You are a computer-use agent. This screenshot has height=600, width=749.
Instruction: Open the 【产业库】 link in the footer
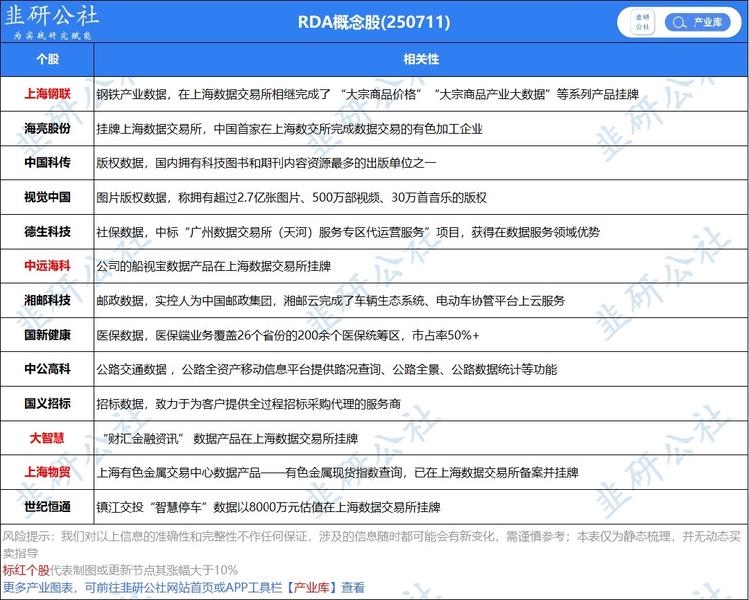click(x=311, y=587)
